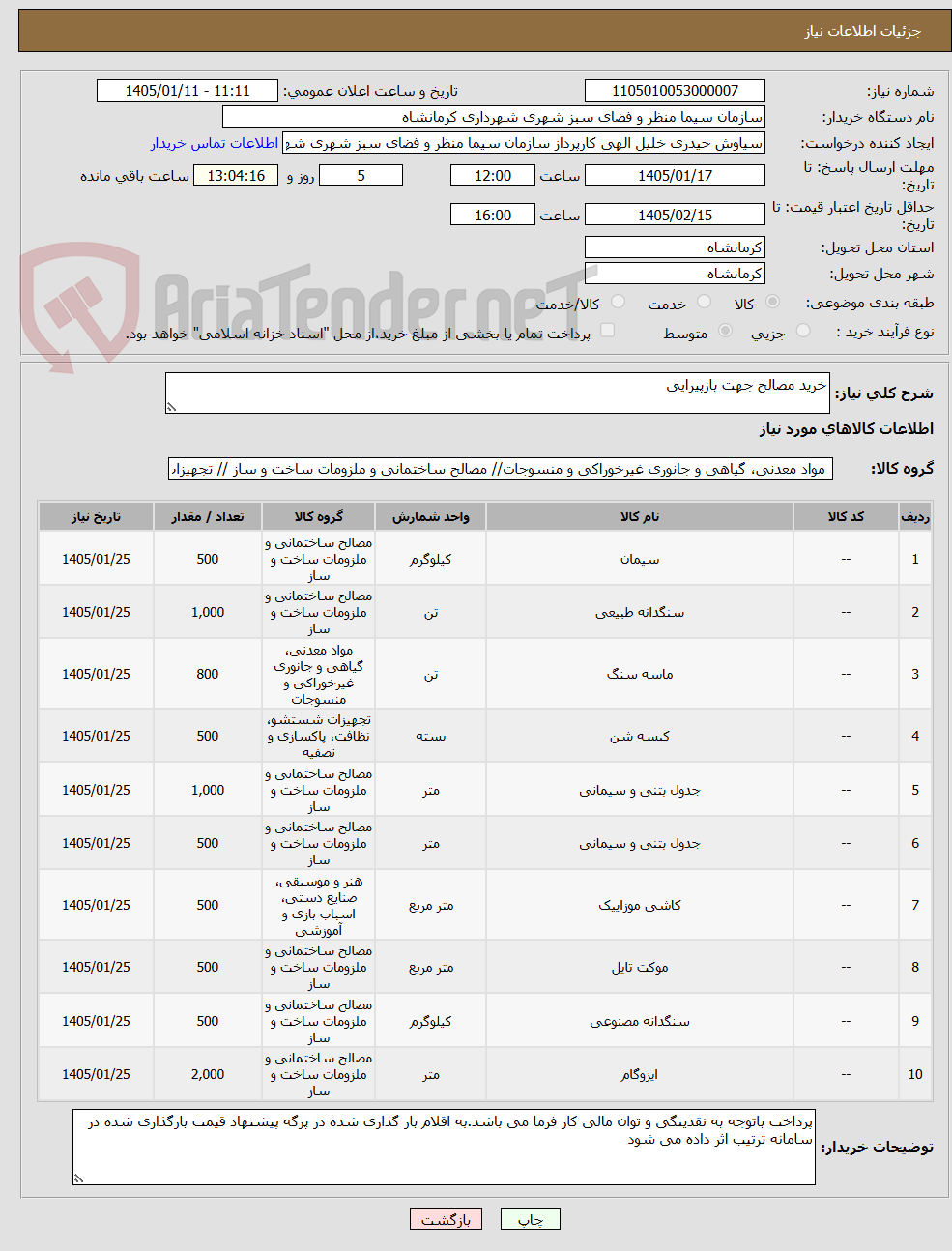Click the سنگدانه مصنوعی item name
Viewport: 952px width, 1251px height.
[x=640, y=1021]
